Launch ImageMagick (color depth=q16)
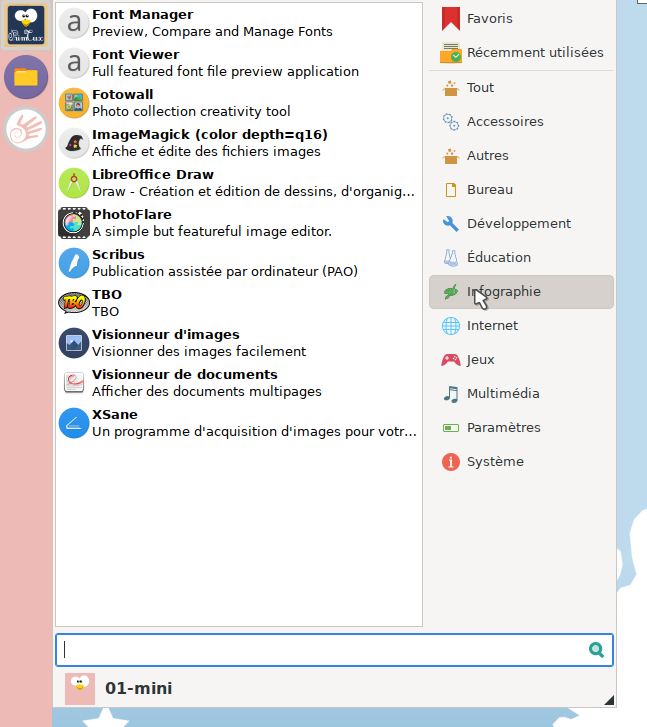This screenshot has height=727, width=647. tap(239, 143)
